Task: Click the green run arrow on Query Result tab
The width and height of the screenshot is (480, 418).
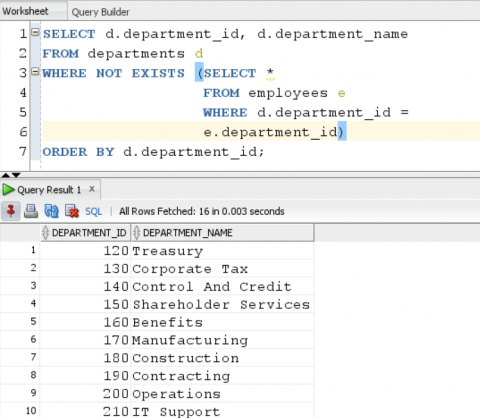Action: [x=8, y=190]
